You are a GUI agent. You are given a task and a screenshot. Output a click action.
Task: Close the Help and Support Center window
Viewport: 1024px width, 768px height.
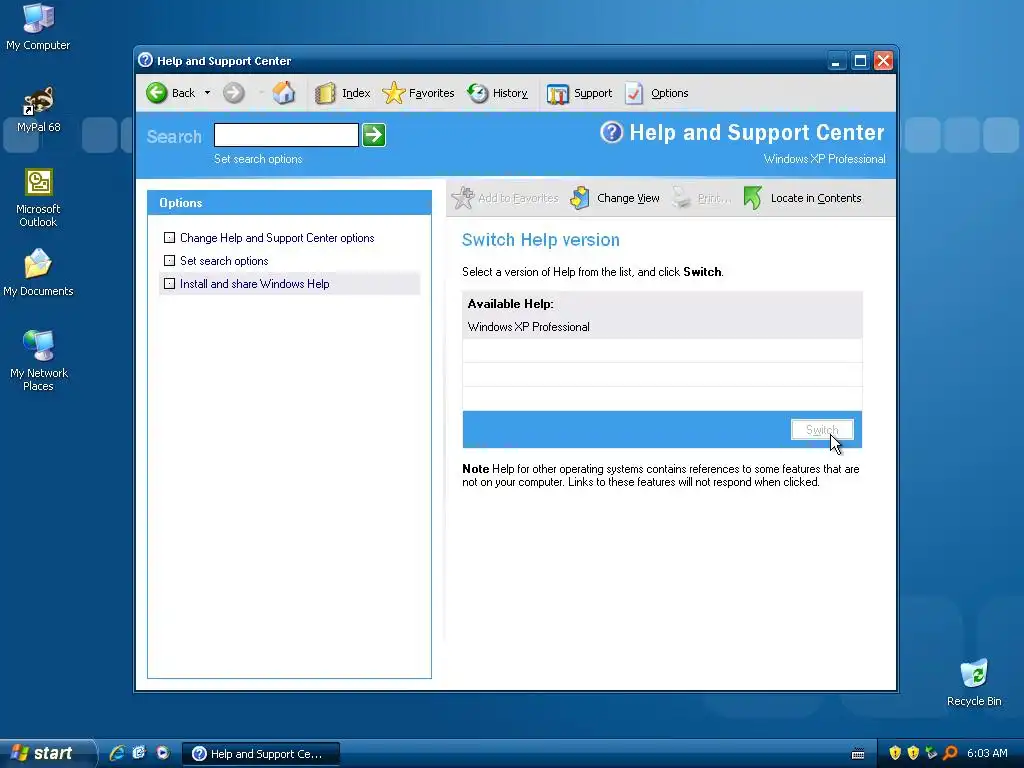[884, 61]
